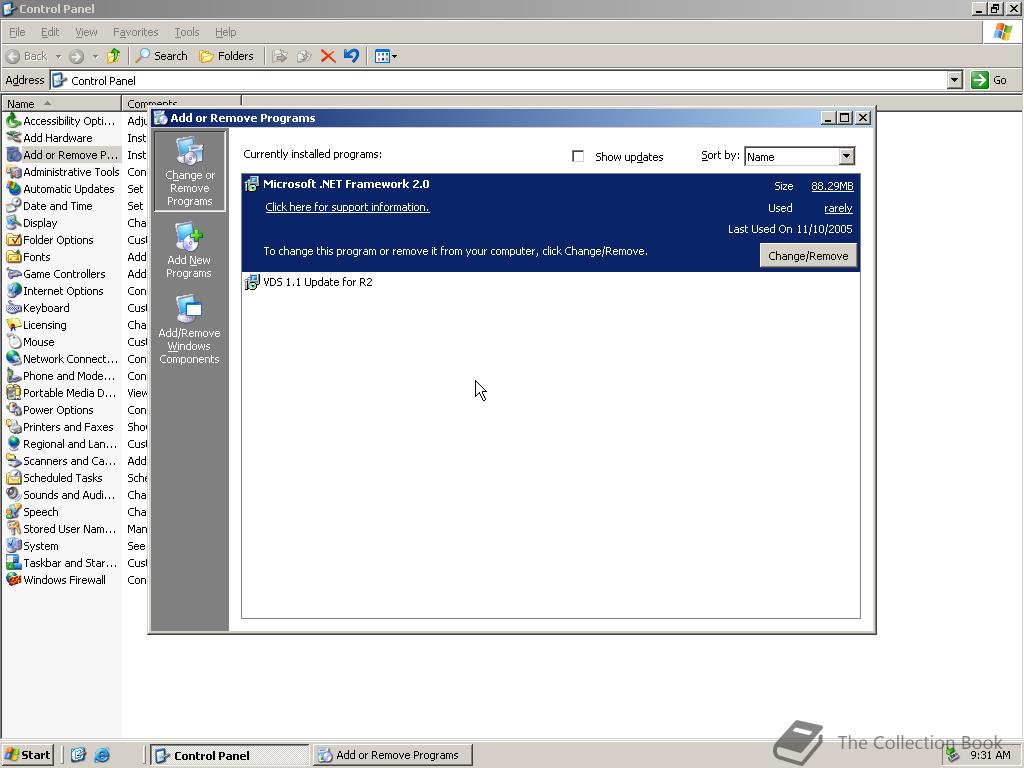Open the Edit menu
Screen dimensions: 1024x768
50,32
